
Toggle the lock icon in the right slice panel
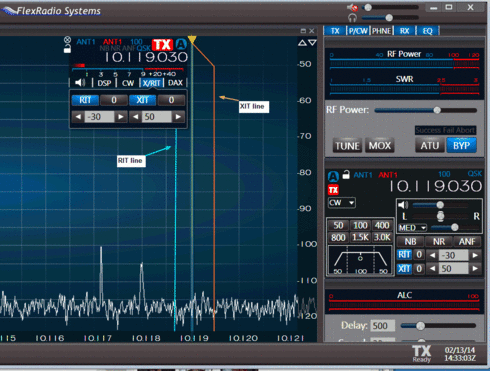(346, 174)
